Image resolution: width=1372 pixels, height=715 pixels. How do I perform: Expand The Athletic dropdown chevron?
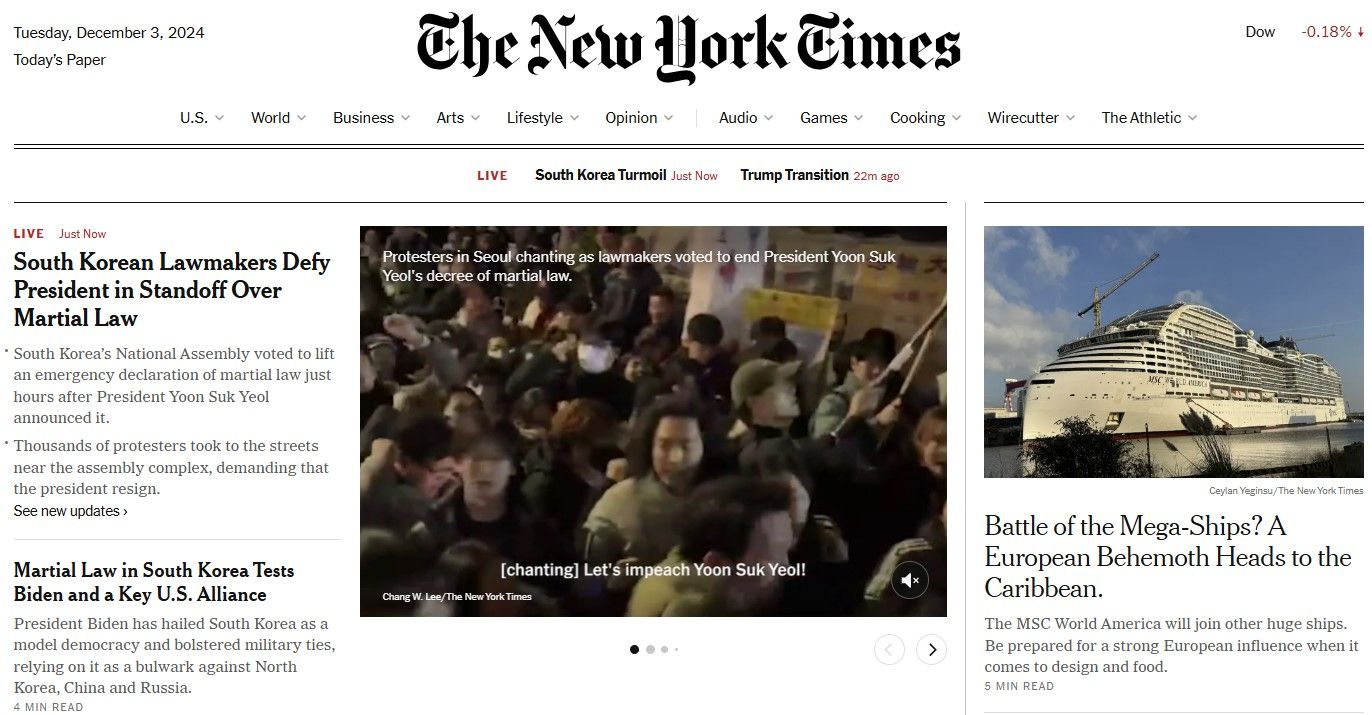(1192, 118)
